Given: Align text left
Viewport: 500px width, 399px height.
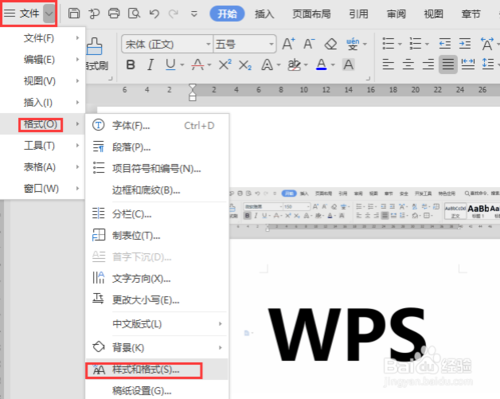Looking at the screenshot, I should click(388, 64).
